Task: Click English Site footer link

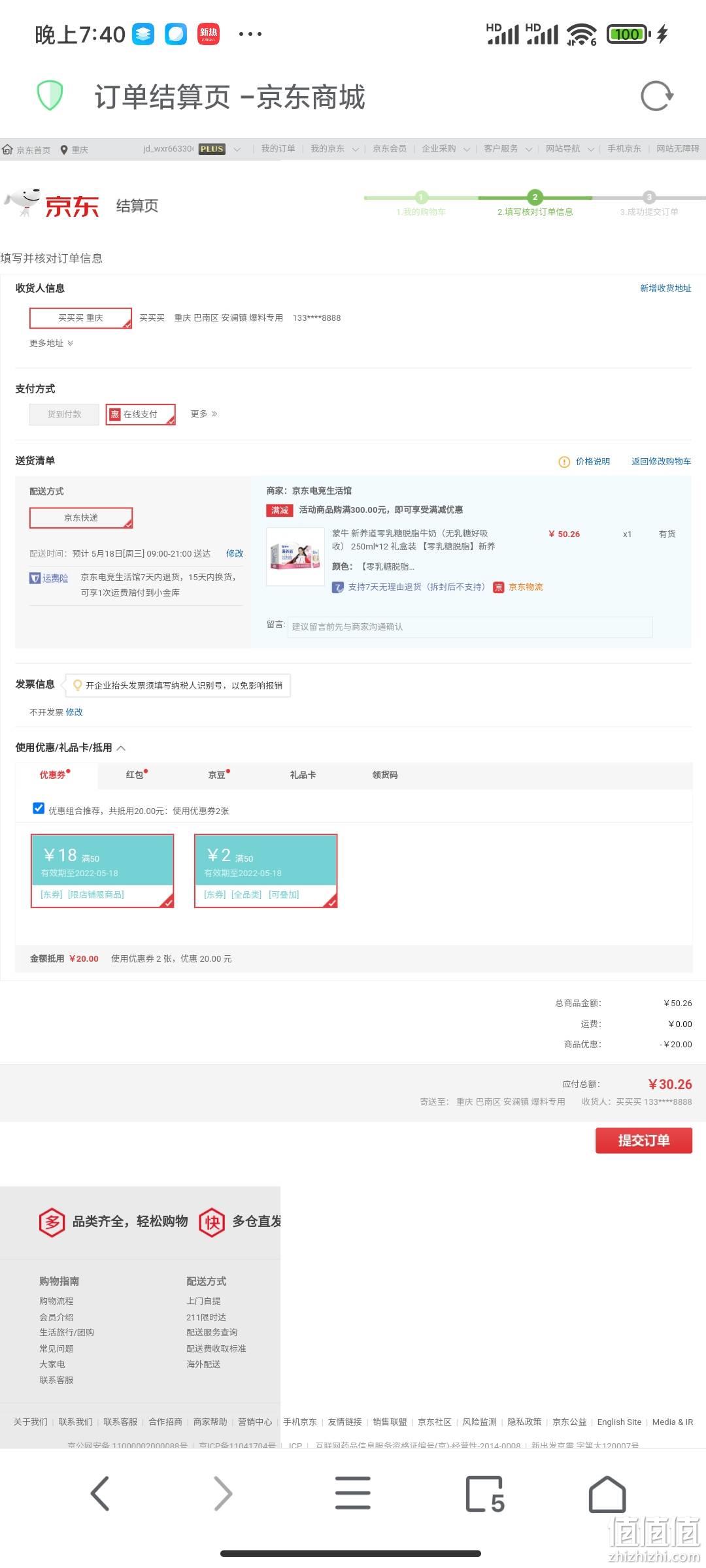Action: click(619, 1422)
